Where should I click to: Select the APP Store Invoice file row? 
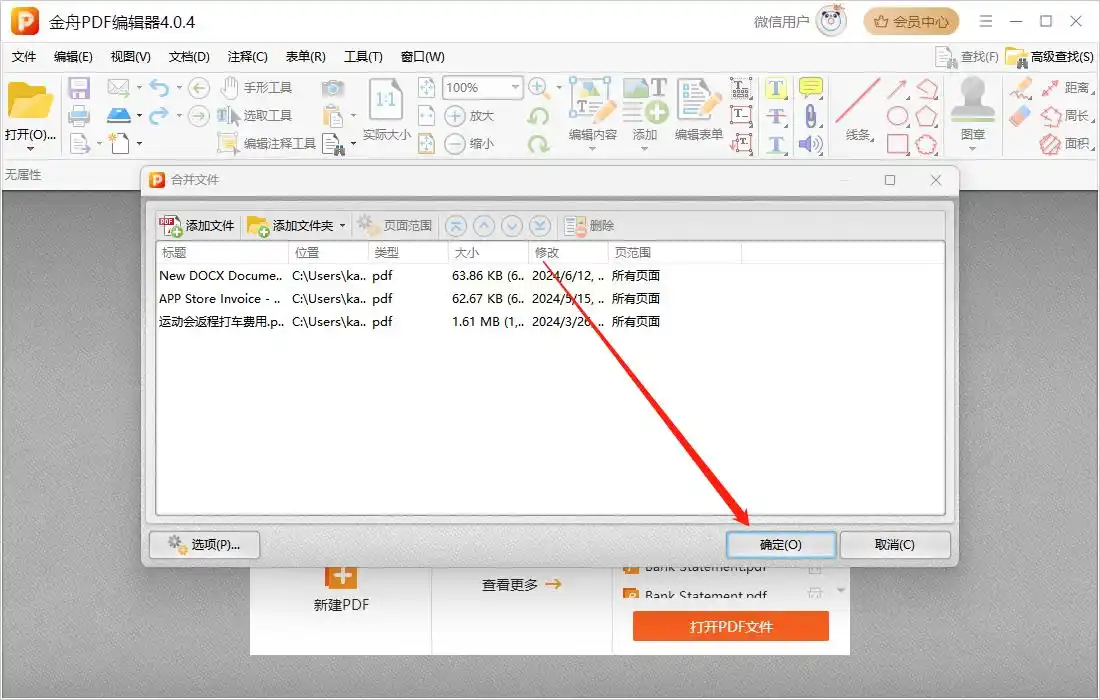(x=550, y=299)
